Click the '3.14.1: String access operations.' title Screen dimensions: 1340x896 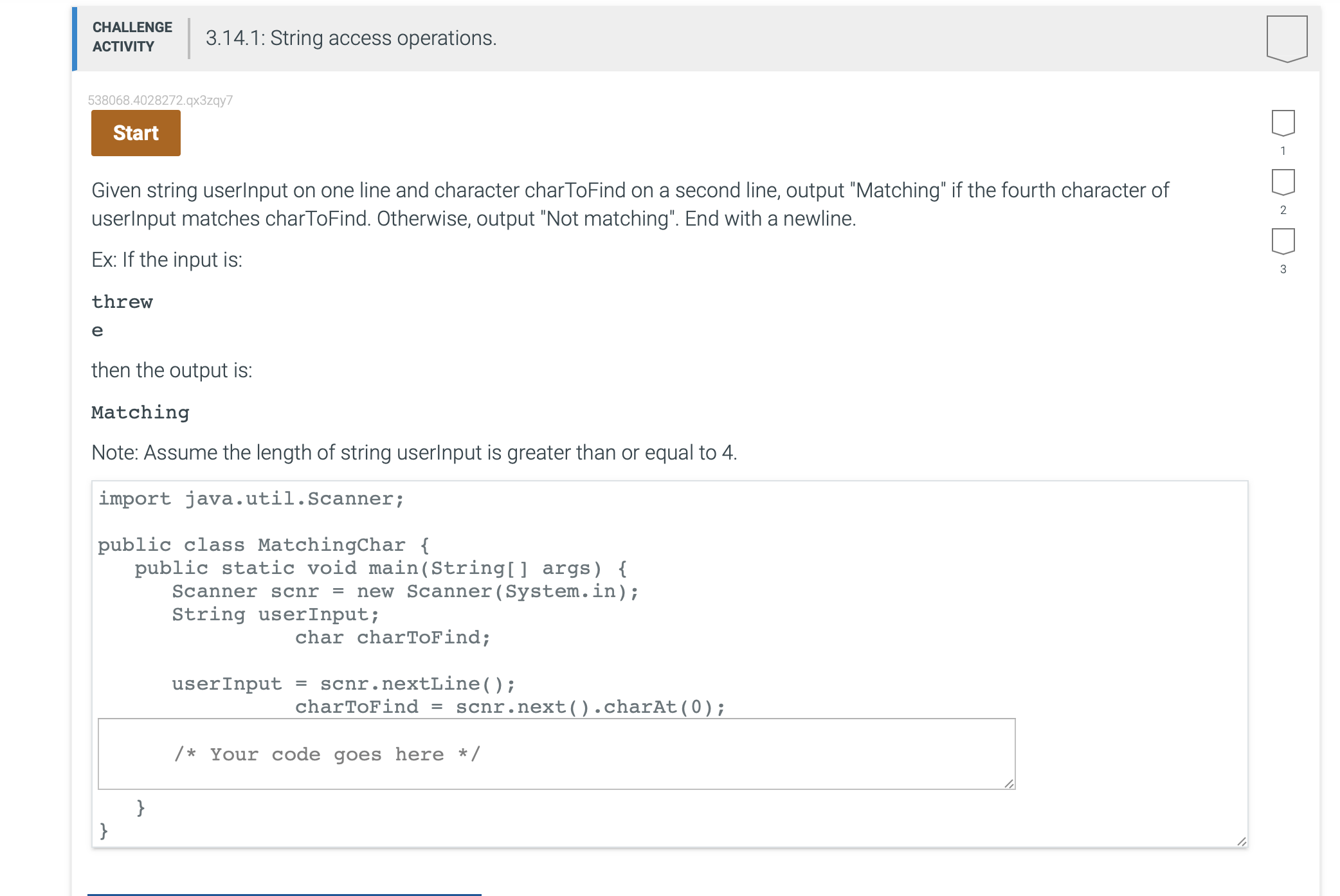coord(351,38)
